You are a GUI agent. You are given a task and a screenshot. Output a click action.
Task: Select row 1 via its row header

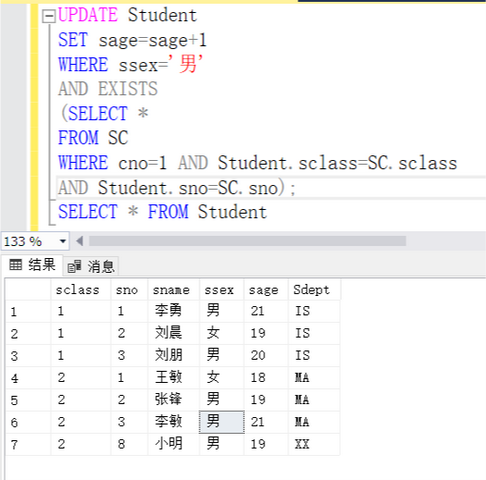(28, 311)
